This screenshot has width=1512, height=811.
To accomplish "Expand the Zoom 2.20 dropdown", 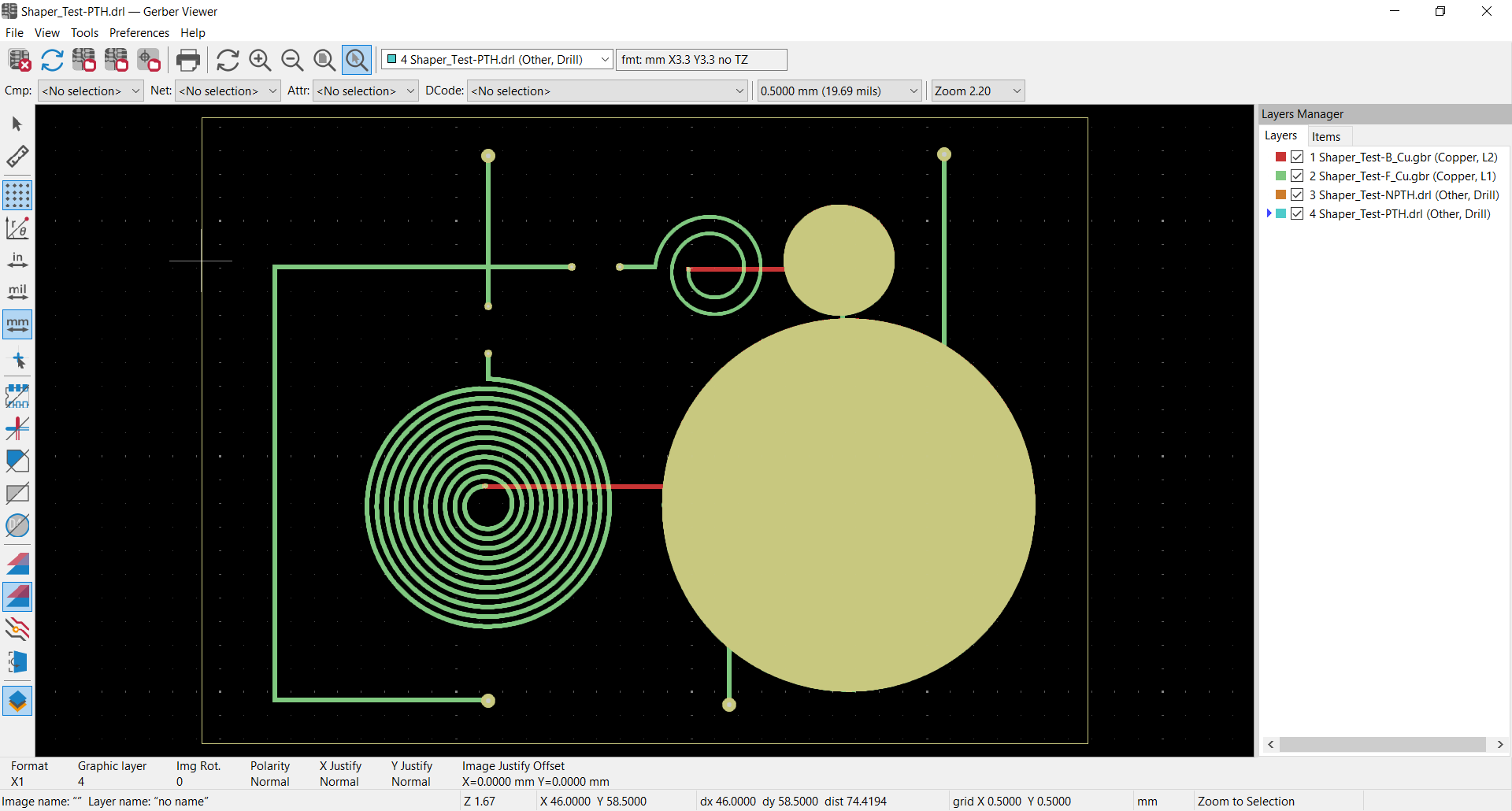I will coord(977,91).
